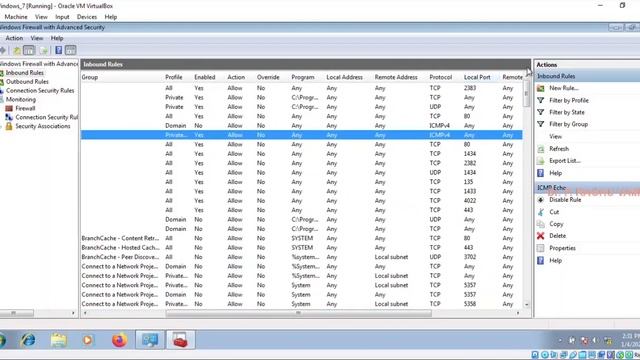Click the rules list scroll down arrow

point(527,304)
